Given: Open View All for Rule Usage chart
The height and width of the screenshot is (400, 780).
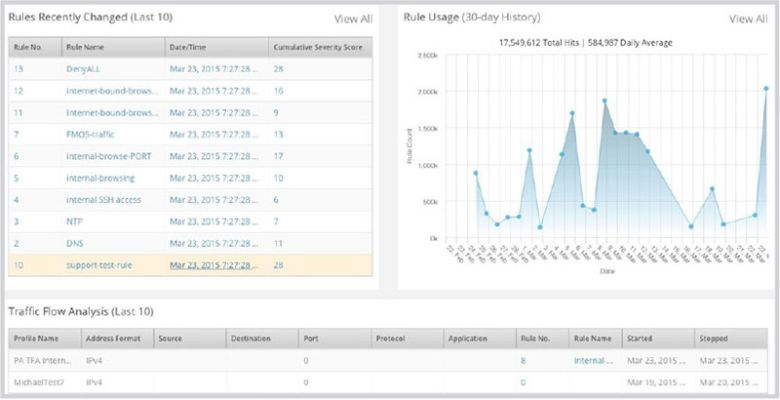Looking at the screenshot, I should point(748,18).
